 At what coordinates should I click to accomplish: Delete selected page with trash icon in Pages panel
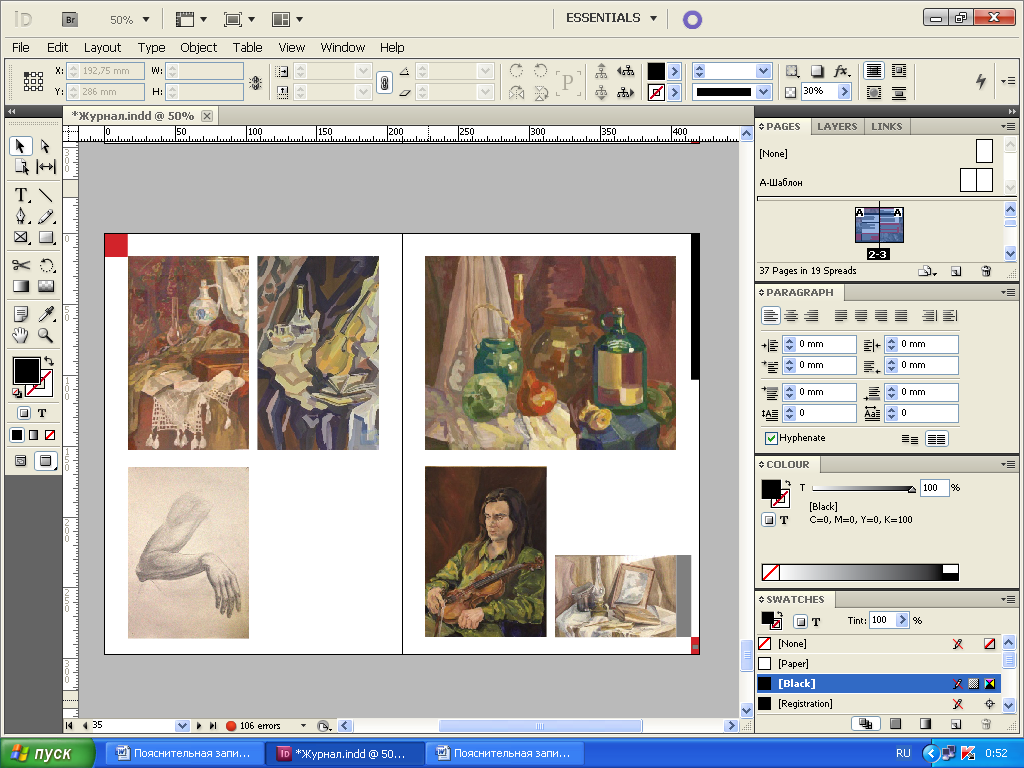click(986, 271)
